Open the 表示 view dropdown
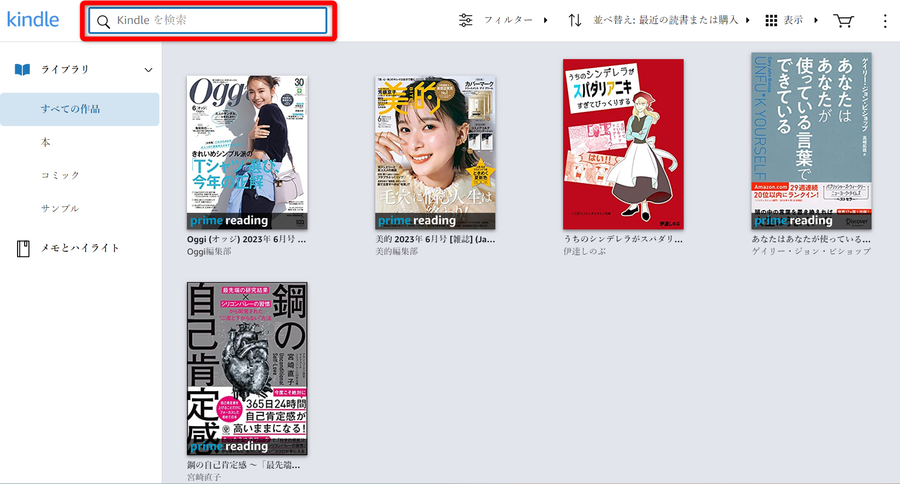This screenshot has width=900, height=484. click(x=800, y=20)
